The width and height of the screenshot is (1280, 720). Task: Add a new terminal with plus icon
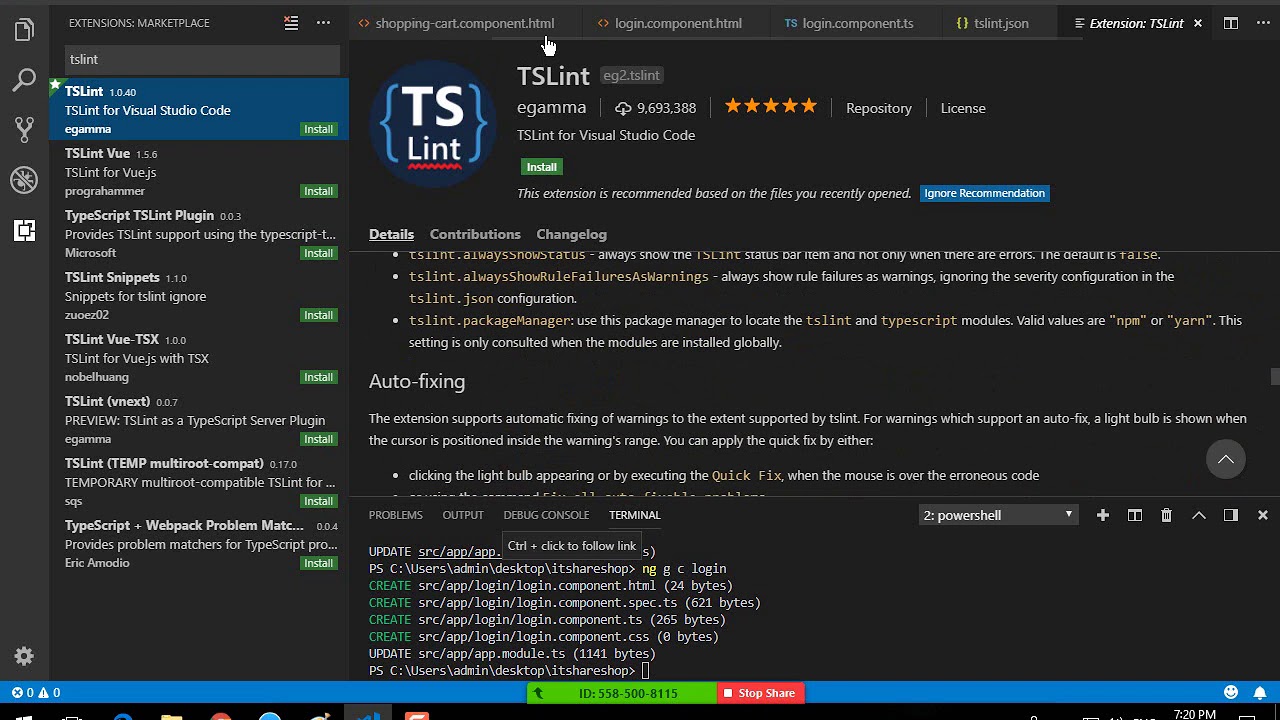pyautogui.click(x=1103, y=515)
